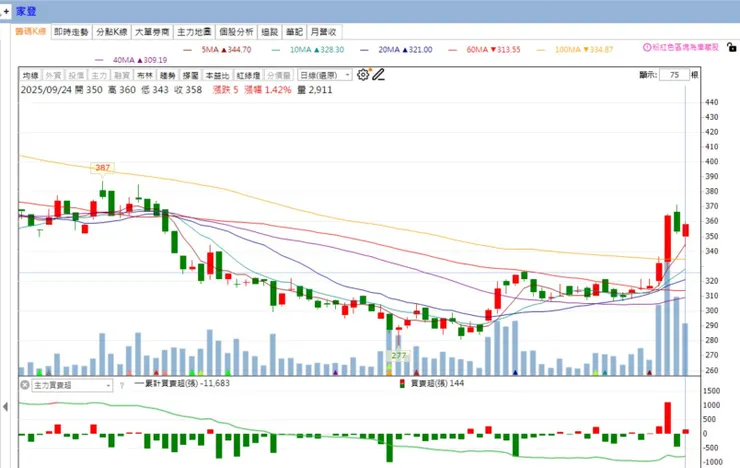Open the tab between 個股分析 and 筆記
Viewport: 740px width, 468px height.
point(269,32)
